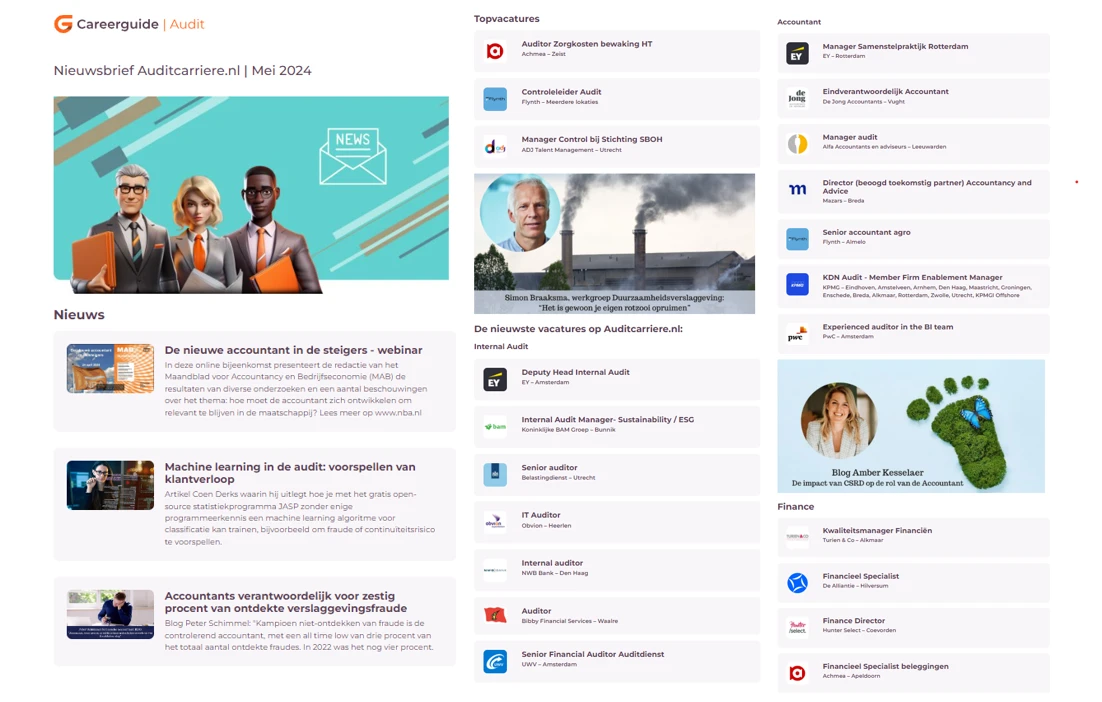This screenshot has width=1102, height=702.
Task: Click the De Alliantie logo beside Financieel Specialist
Action: (x=797, y=582)
